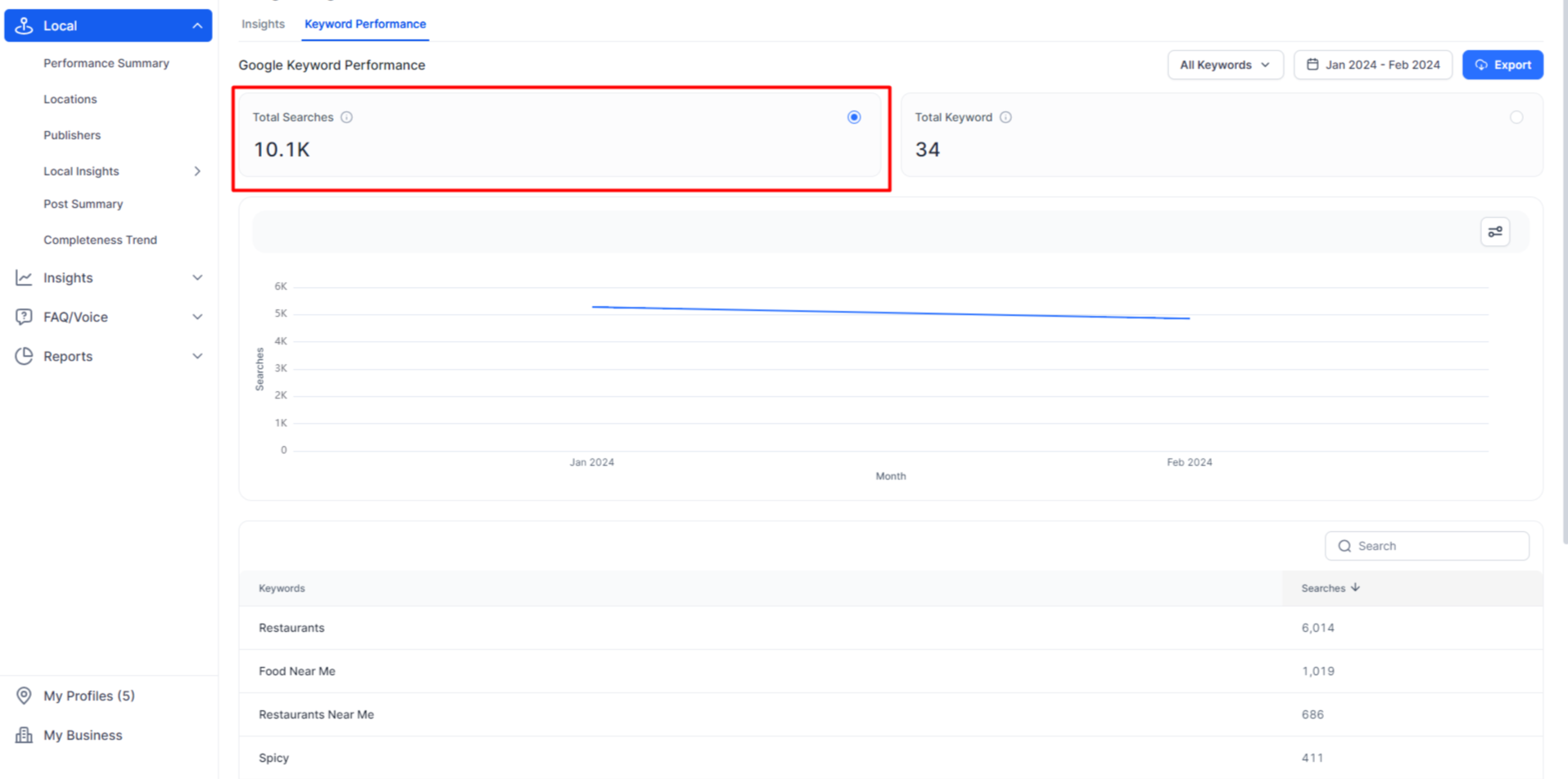Click the Feb 2024 axis label
The width and height of the screenshot is (1568, 779).
(1189, 462)
